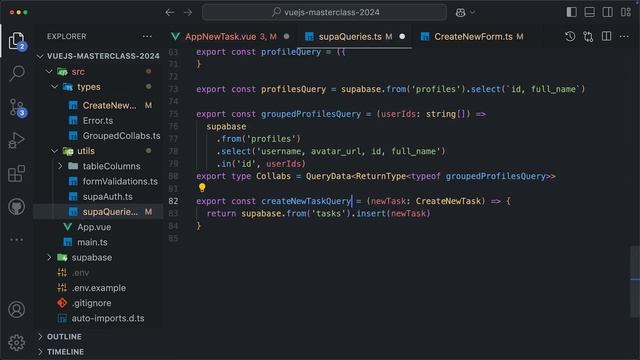Open CreateNew... file in the types folder
The width and height of the screenshot is (640, 360).
[x=98, y=105]
